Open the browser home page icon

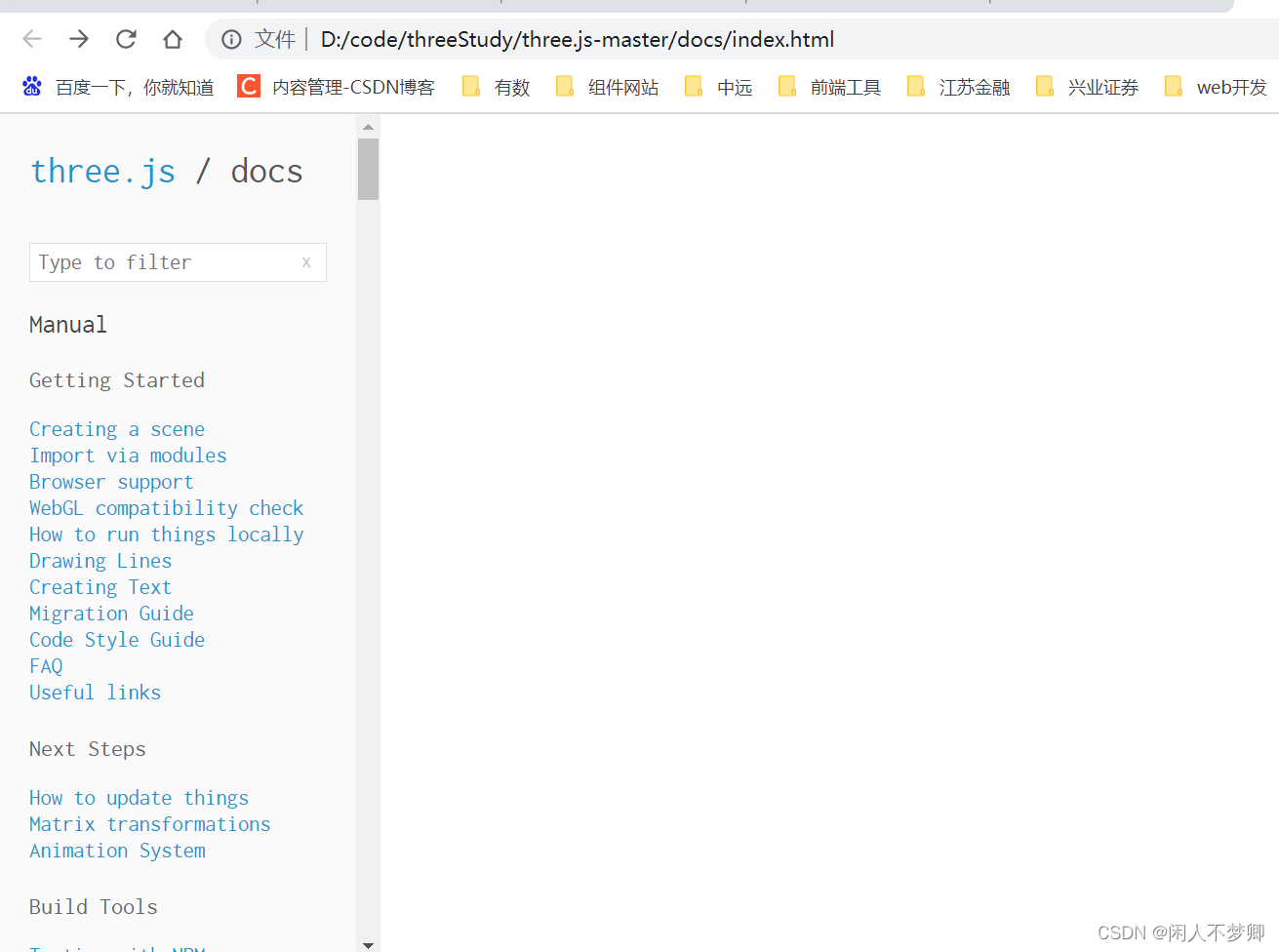point(173,39)
